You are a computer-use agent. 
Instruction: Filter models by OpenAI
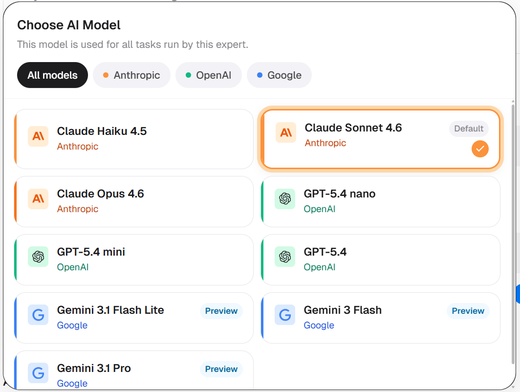(208, 75)
